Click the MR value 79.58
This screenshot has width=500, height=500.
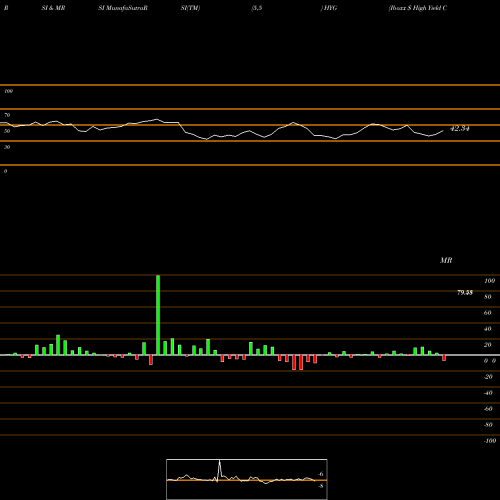pyautogui.click(x=465, y=293)
